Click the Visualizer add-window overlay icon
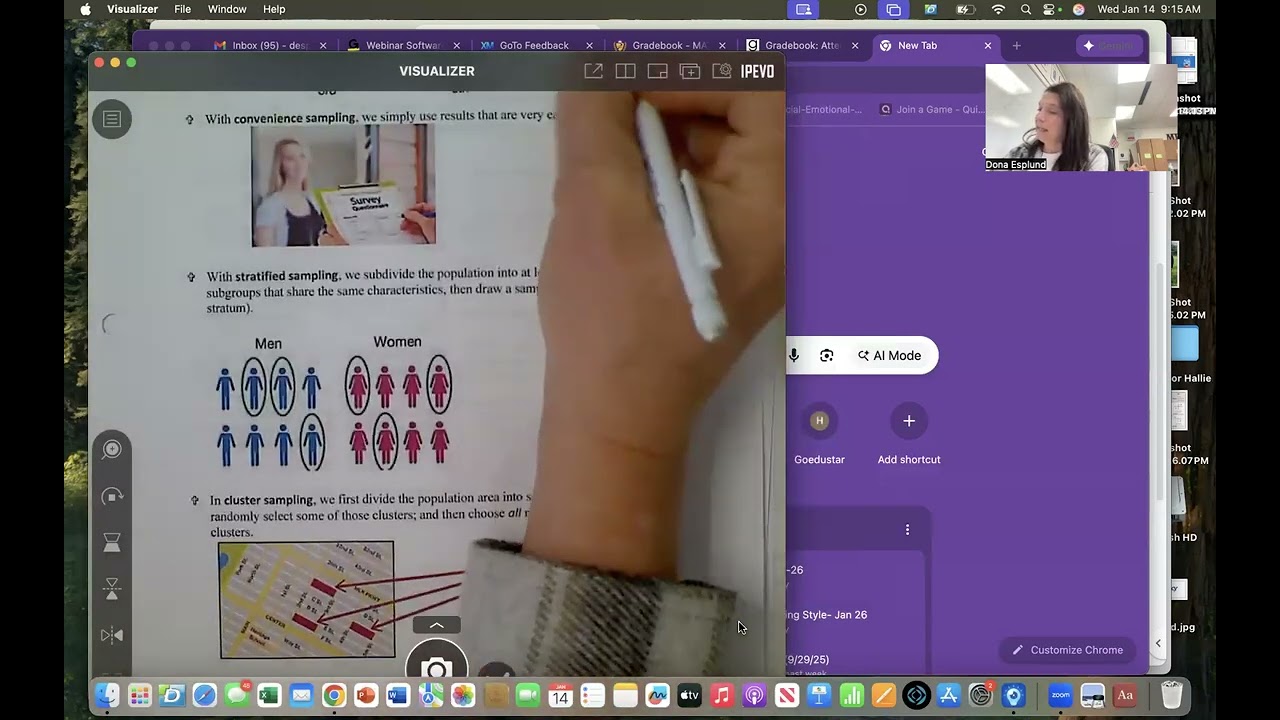The width and height of the screenshot is (1280, 720). coord(690,71)
